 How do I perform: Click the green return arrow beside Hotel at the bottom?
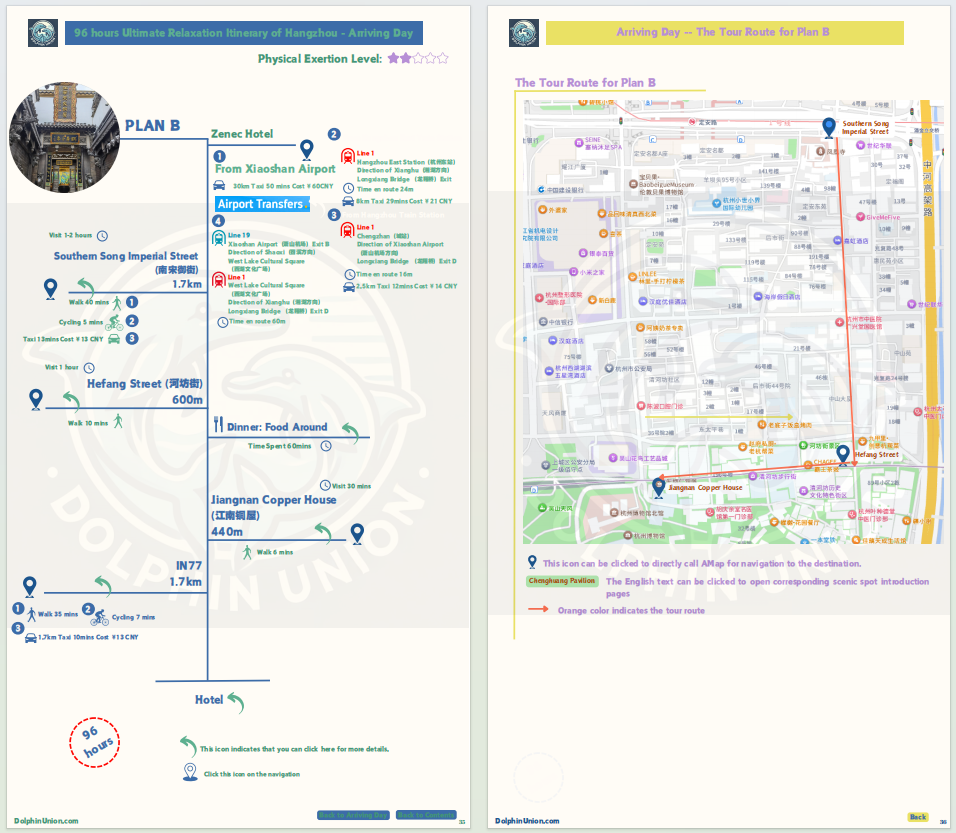[235, 701]
